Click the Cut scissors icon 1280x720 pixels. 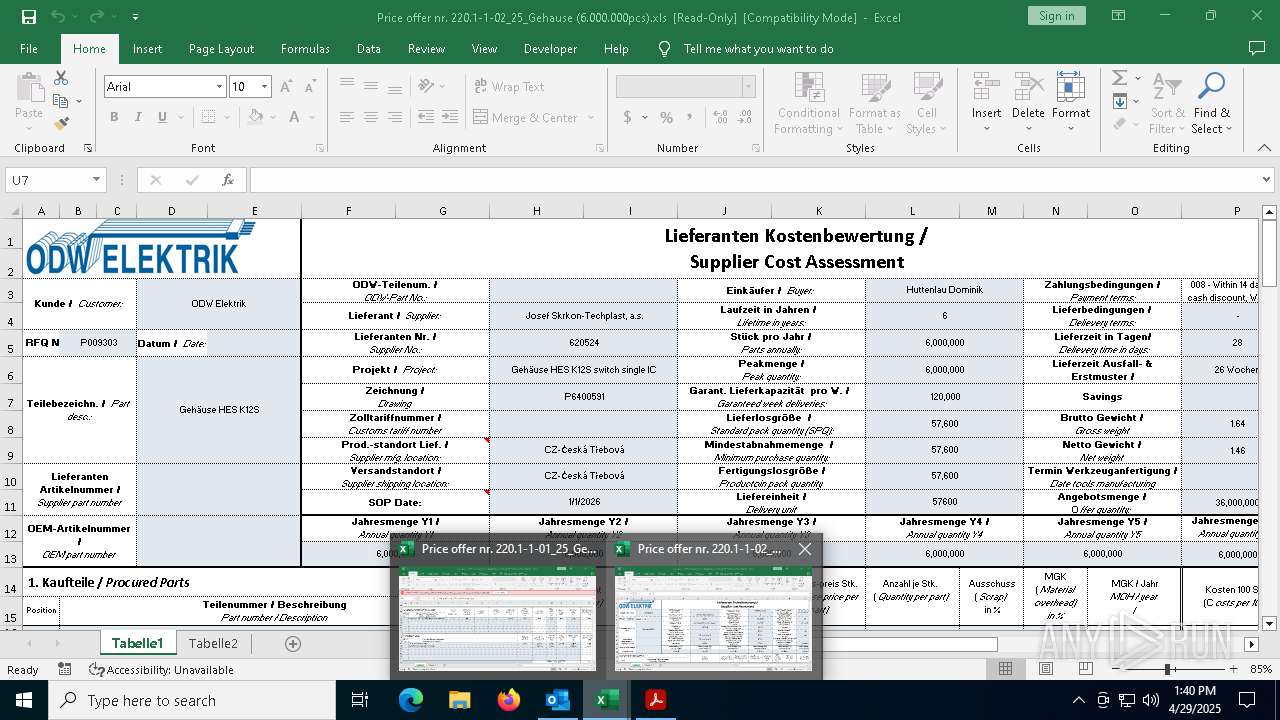[x=61, y=78]
